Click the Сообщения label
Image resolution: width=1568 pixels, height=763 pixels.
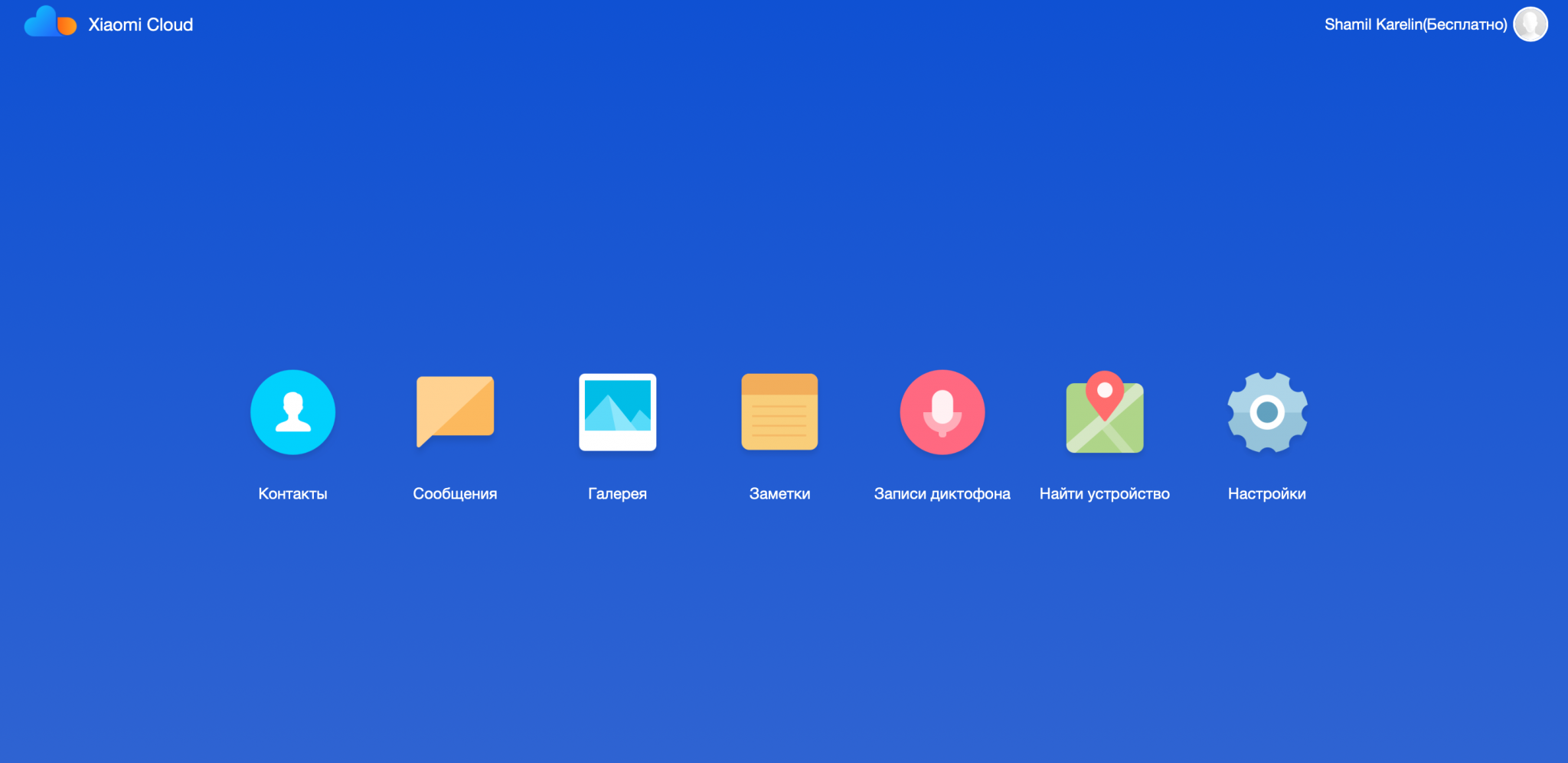455,494
